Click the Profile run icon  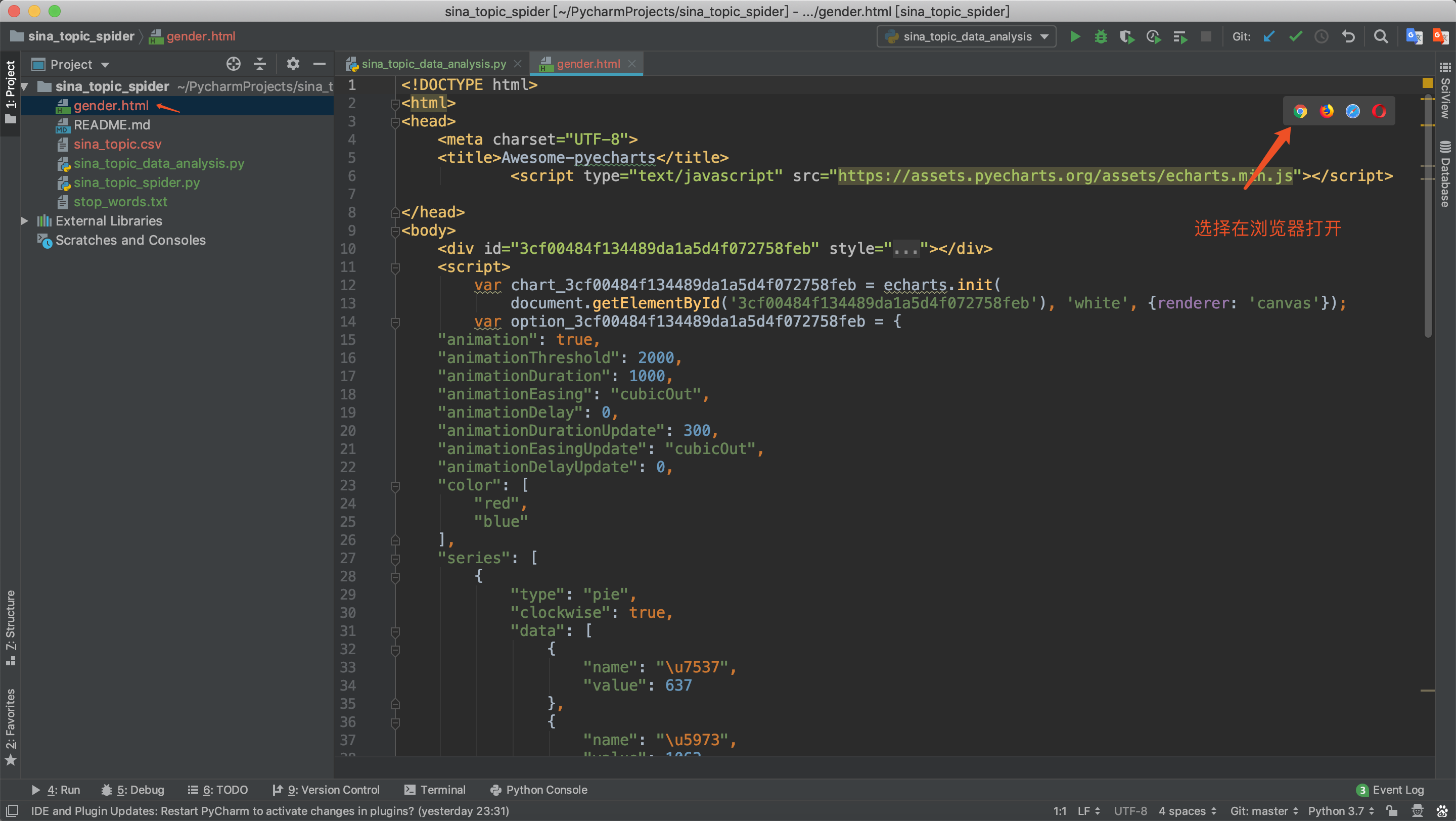1154,37
